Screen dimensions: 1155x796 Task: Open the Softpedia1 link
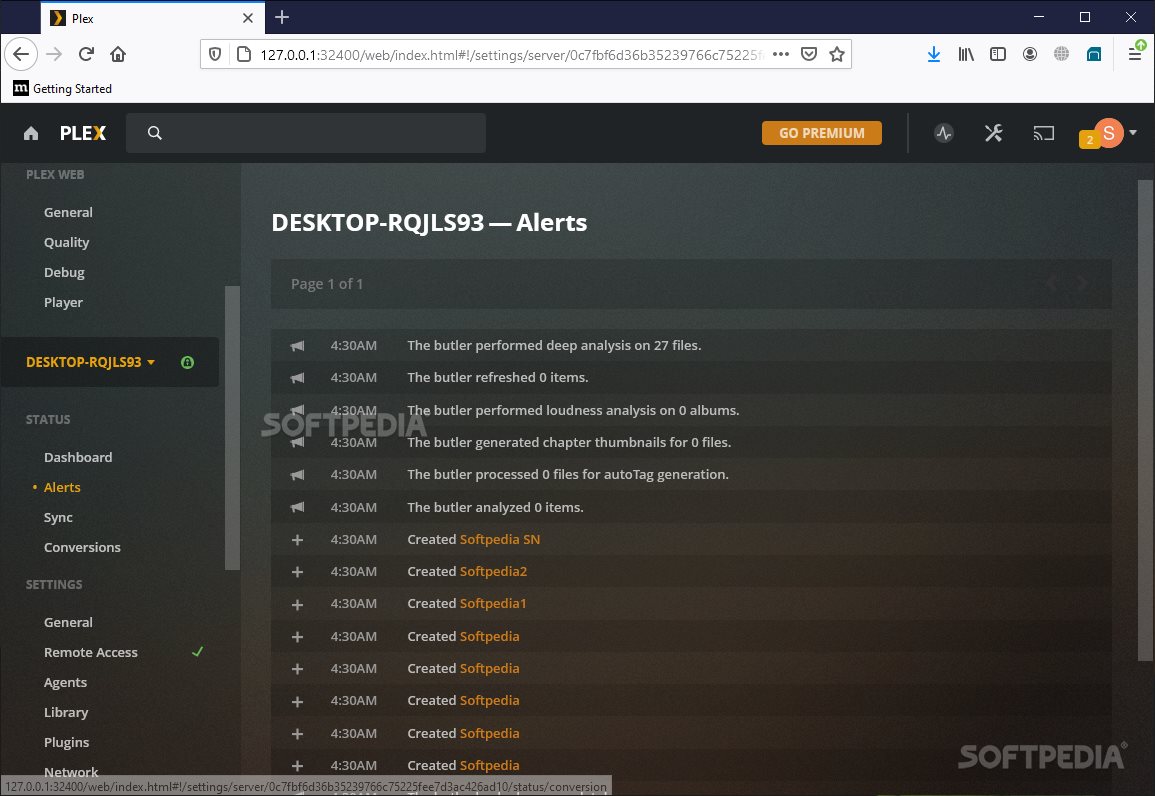(x=493, y=604)
